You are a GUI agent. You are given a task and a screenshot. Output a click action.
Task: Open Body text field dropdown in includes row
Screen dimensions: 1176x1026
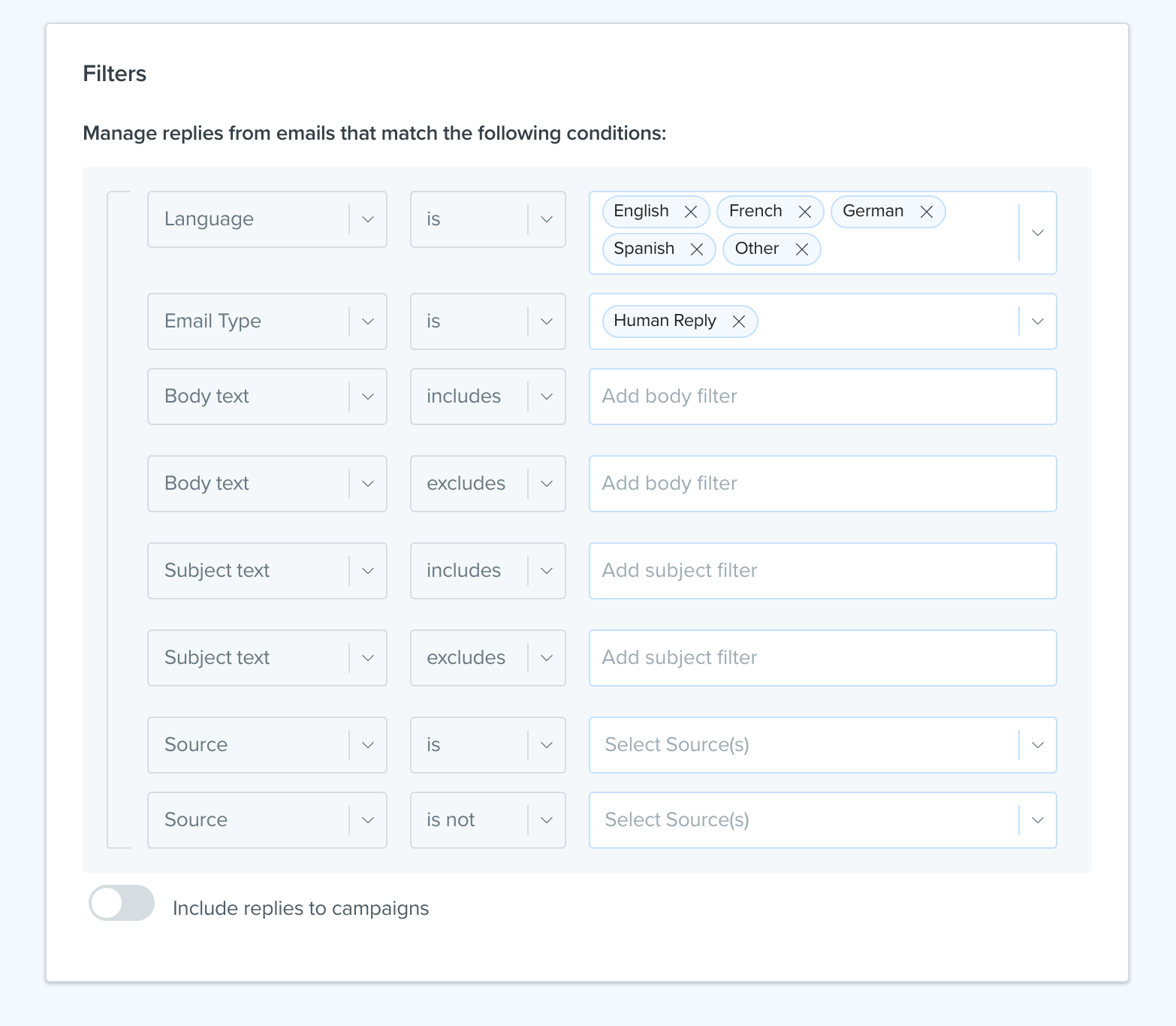(267, 397)
